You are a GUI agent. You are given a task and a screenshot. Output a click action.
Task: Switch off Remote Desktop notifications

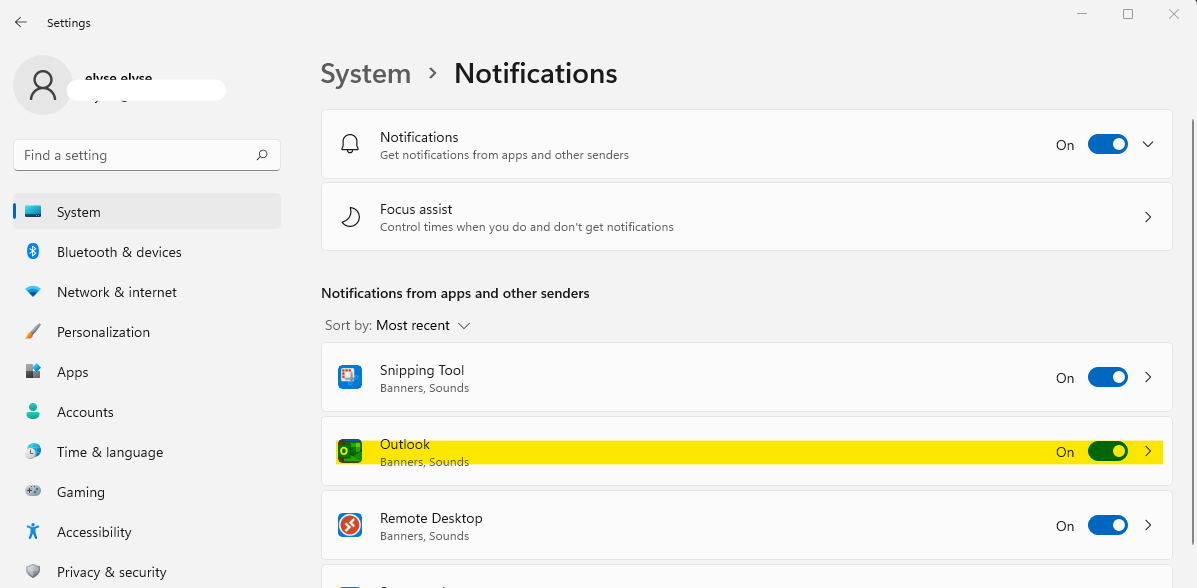pyautogui.click(x=1108, y=525)
